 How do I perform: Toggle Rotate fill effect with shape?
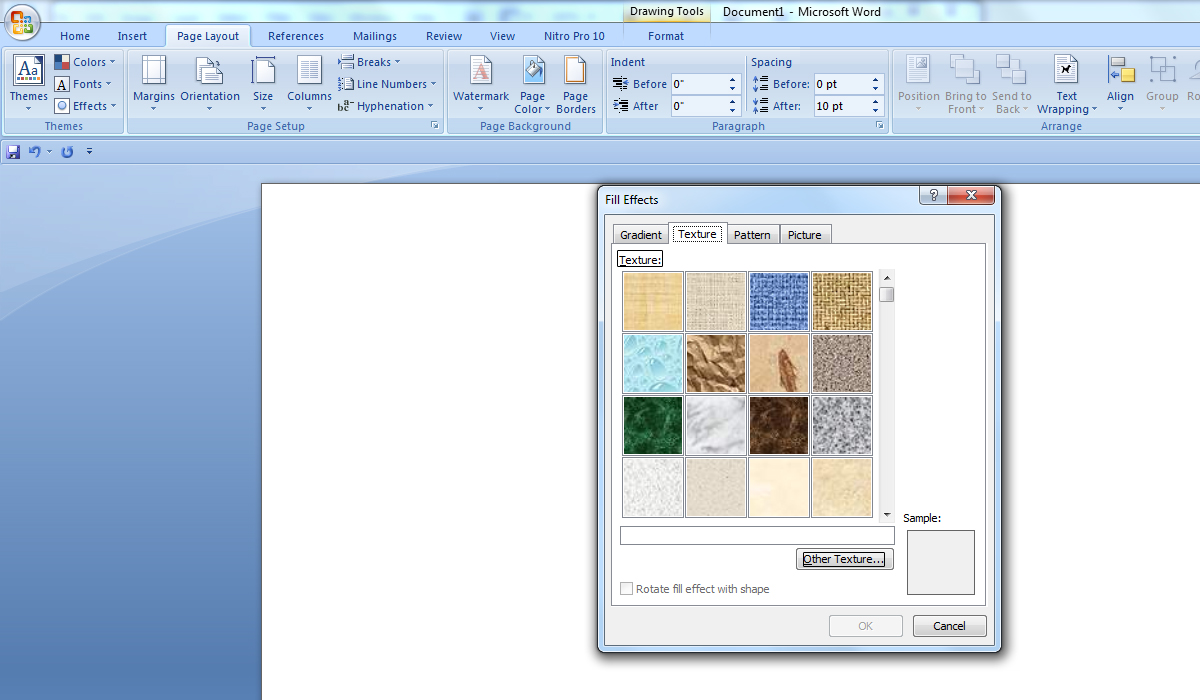627,589
